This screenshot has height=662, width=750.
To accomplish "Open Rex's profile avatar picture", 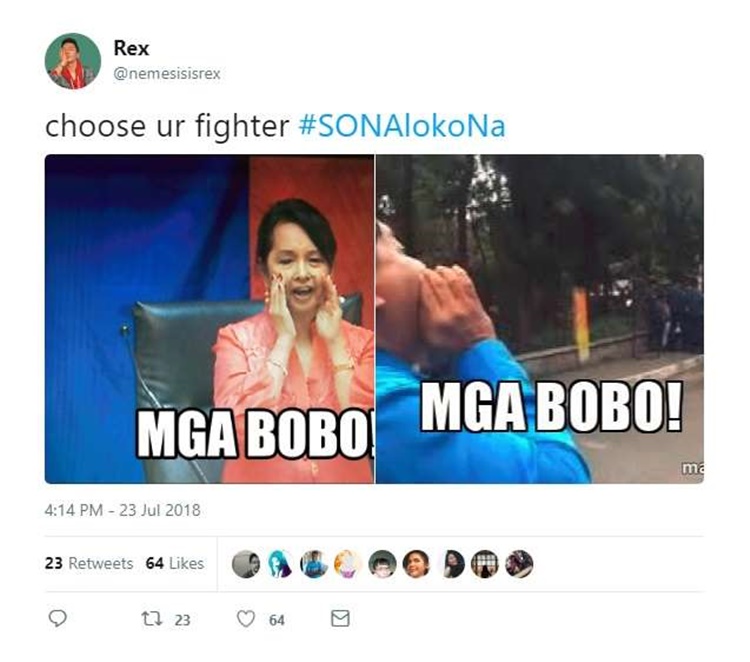I will (x=73, y=61).
